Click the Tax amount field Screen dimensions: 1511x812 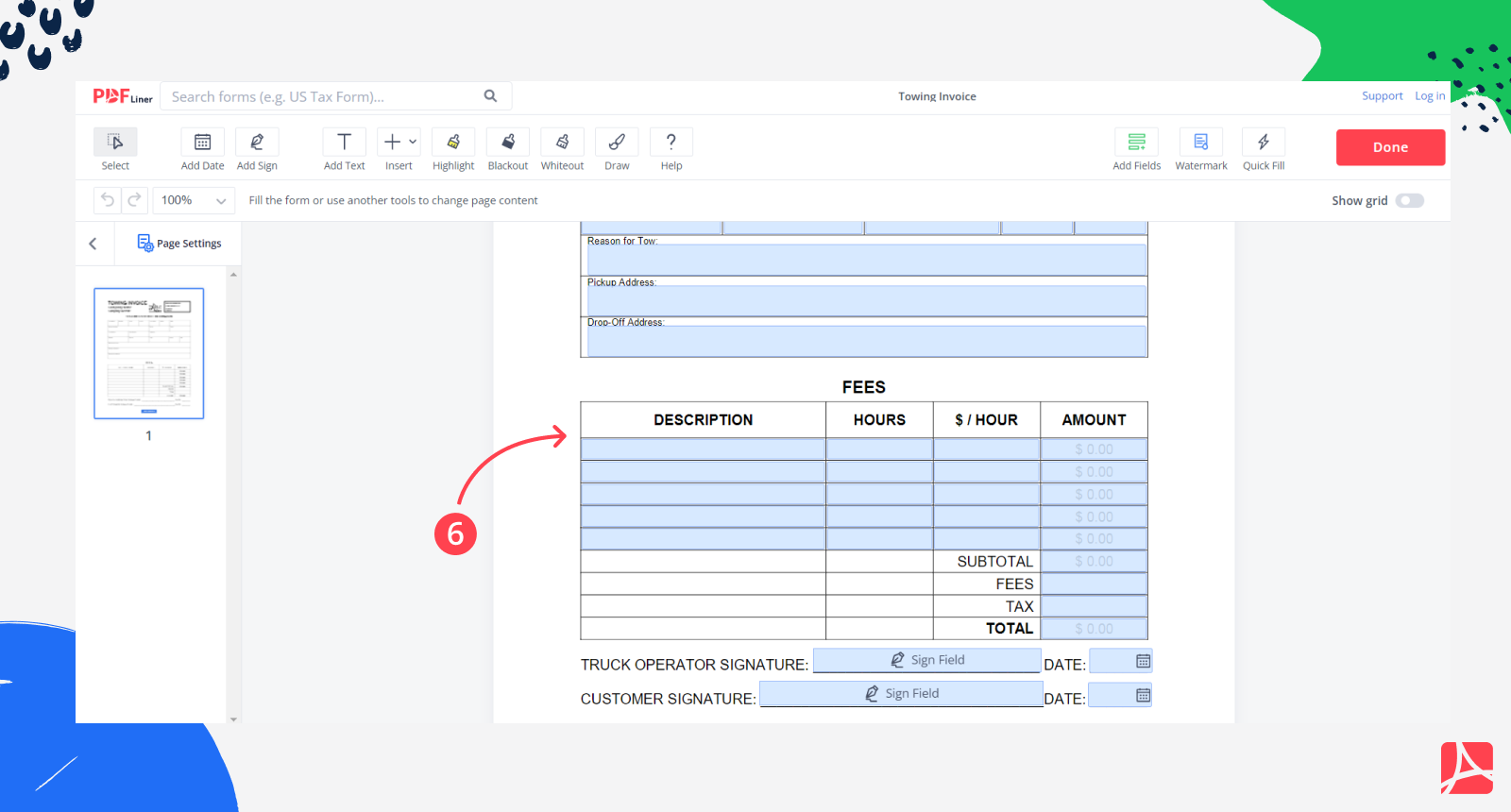point(1094,606)
